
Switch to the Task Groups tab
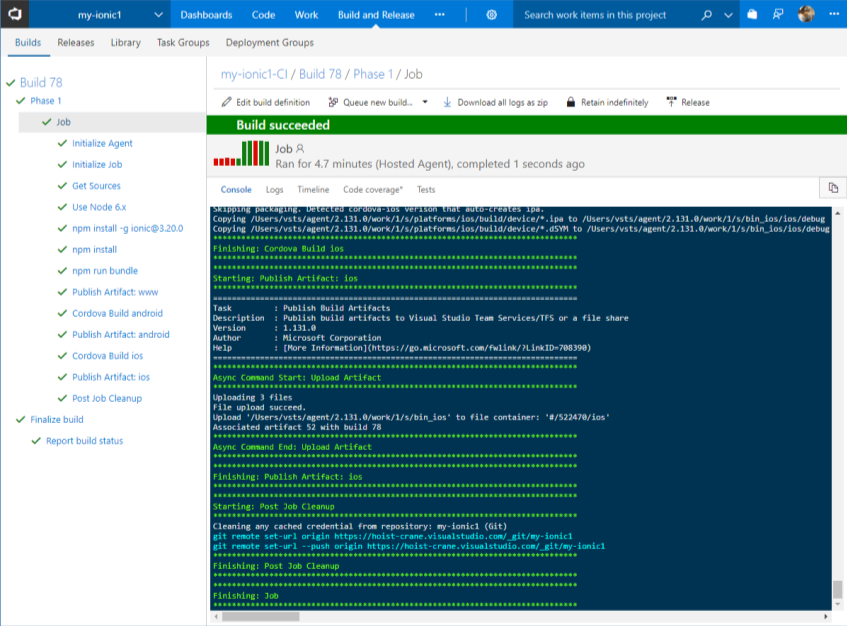(x=183, y=42)
